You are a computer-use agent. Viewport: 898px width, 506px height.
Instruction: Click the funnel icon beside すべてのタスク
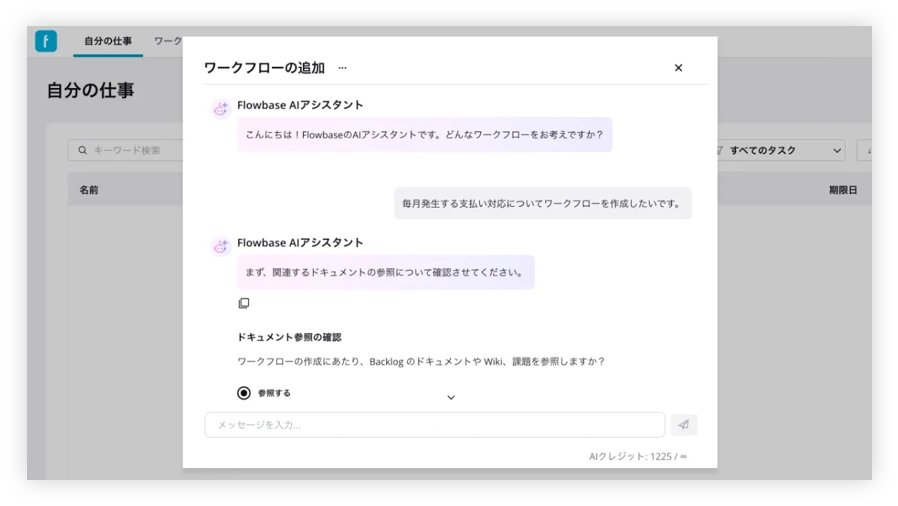719,151
